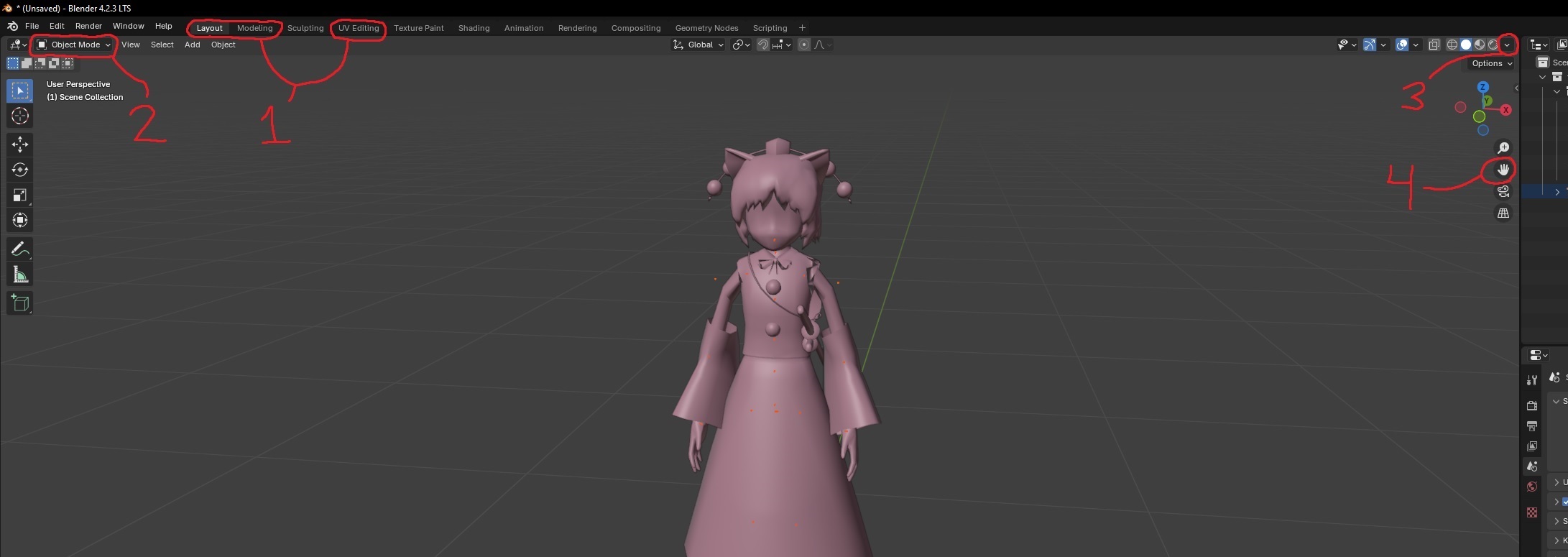Activate the Annotate pencil tool
This screenshot has height=557, width=1568.
(19, 249)
